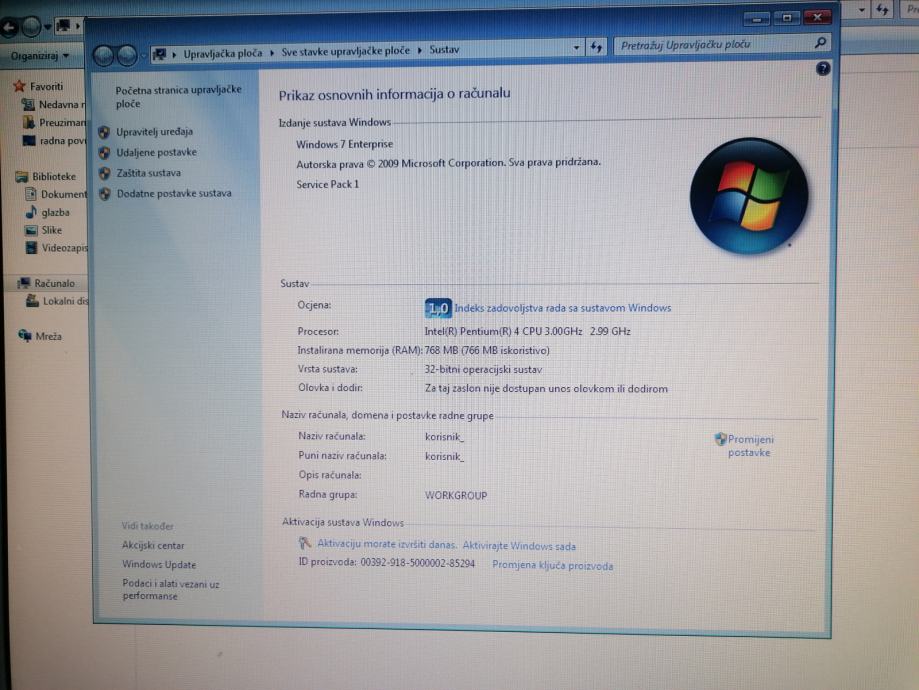Select Nedavna mjesta in Explorer sidebar
The height and width of the screenshot is (690, 919).
(x=62, y=104)
